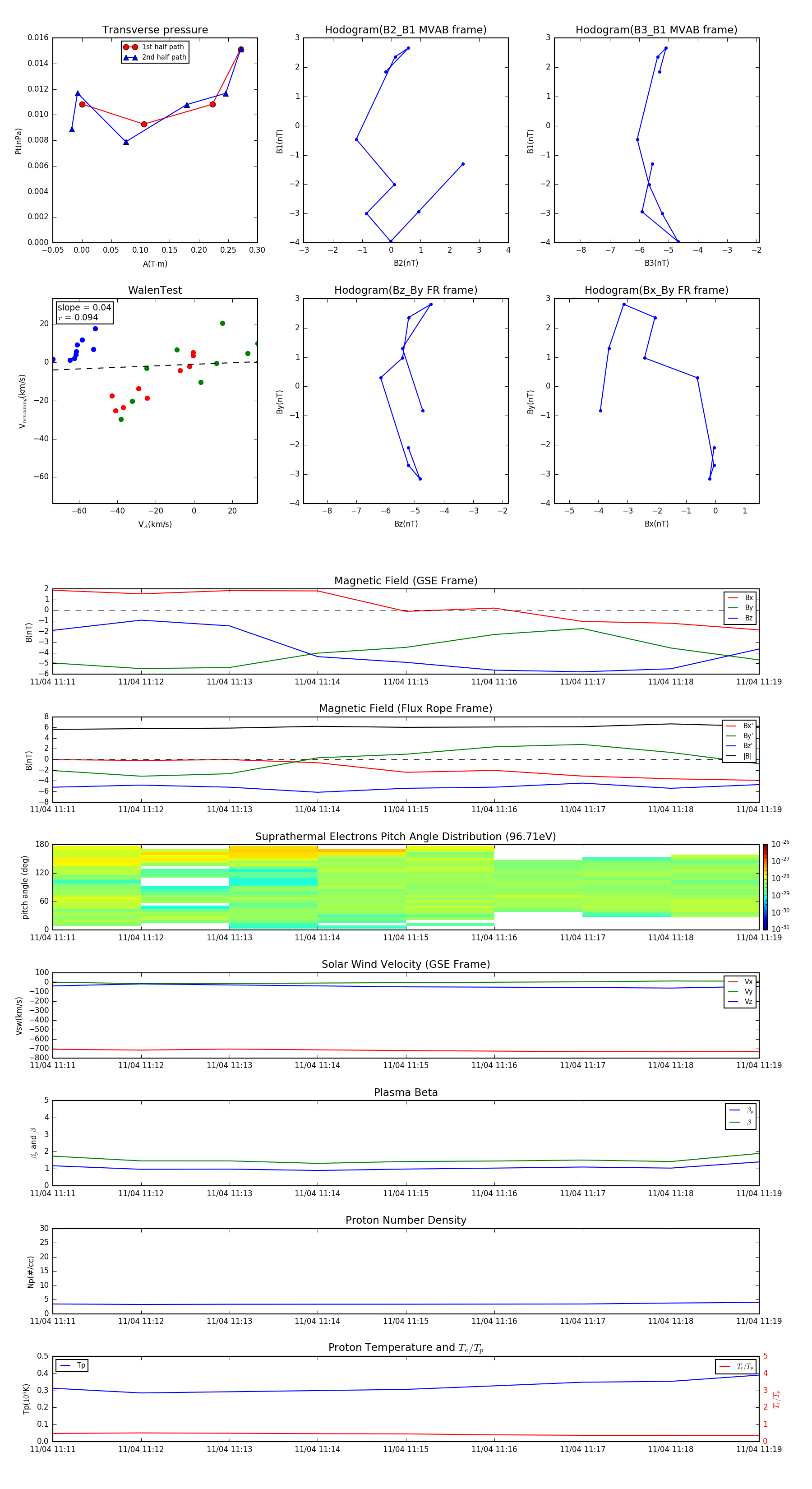Click the 'Vy' legend entry

coord(740,991)
